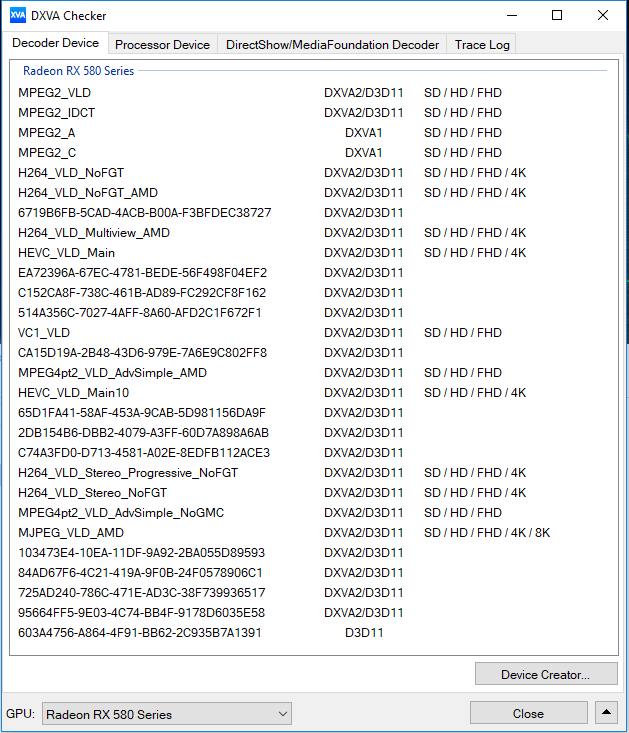Select the MPEG2_VLD decoder entry
The height and width of the screenshot is (733, 629).
(55, 93)
